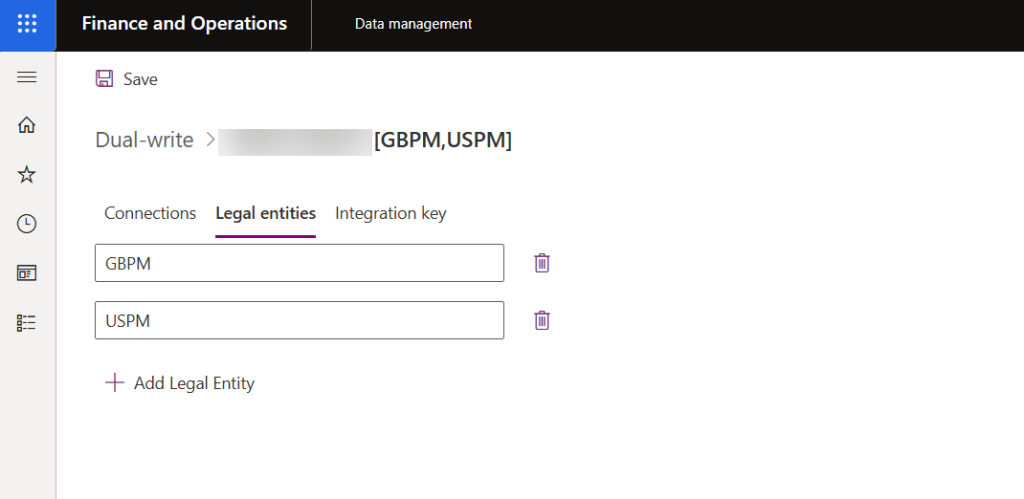This screenshot has width=1024, height=499.
Task: Click Add Legal Entity
Action: point(181,383)
